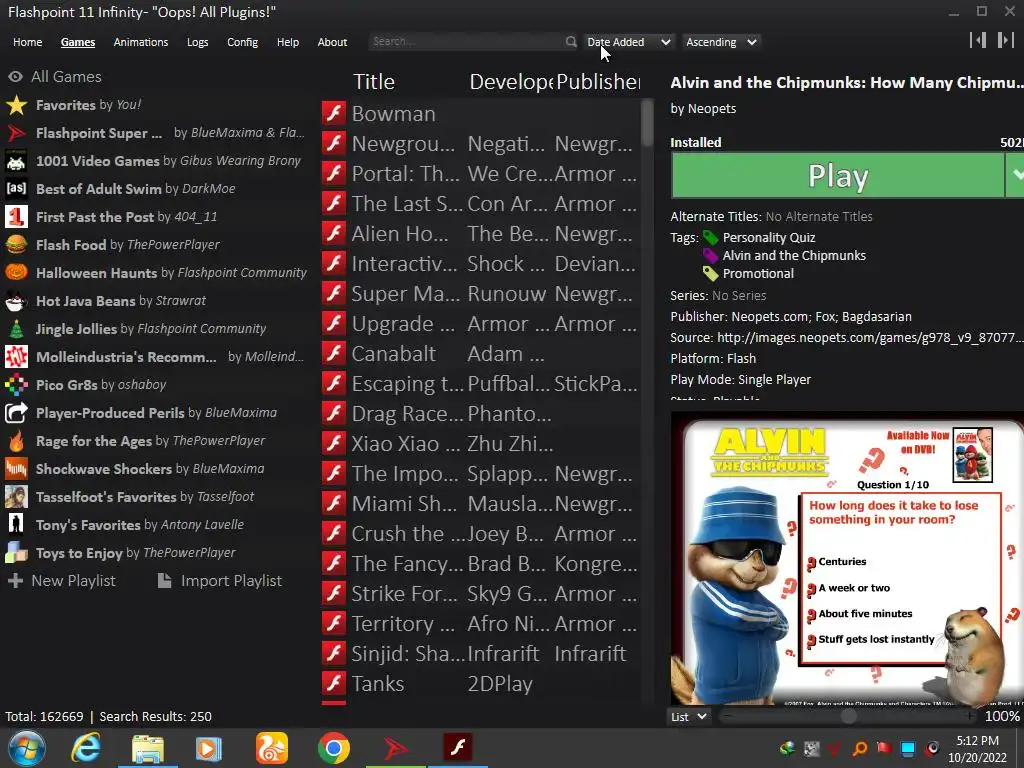This screenshot has height=768, width=1024.
Task: Select the Bowman game row
Action: [x=480, y=114]
